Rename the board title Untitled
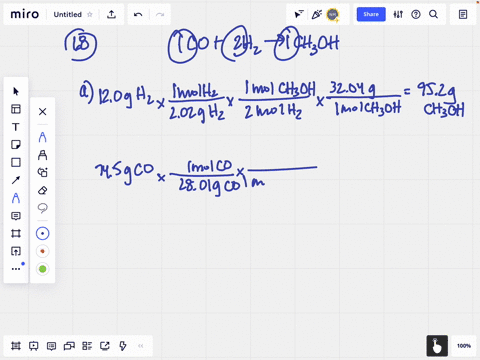Viewport: 480px width, 360px height. coord(68,15)
